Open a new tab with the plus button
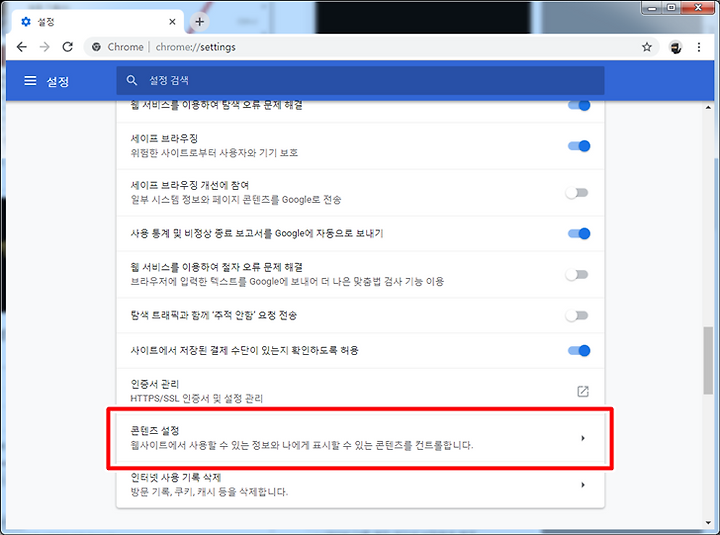 pyautogui.click(x=199, y=22)
